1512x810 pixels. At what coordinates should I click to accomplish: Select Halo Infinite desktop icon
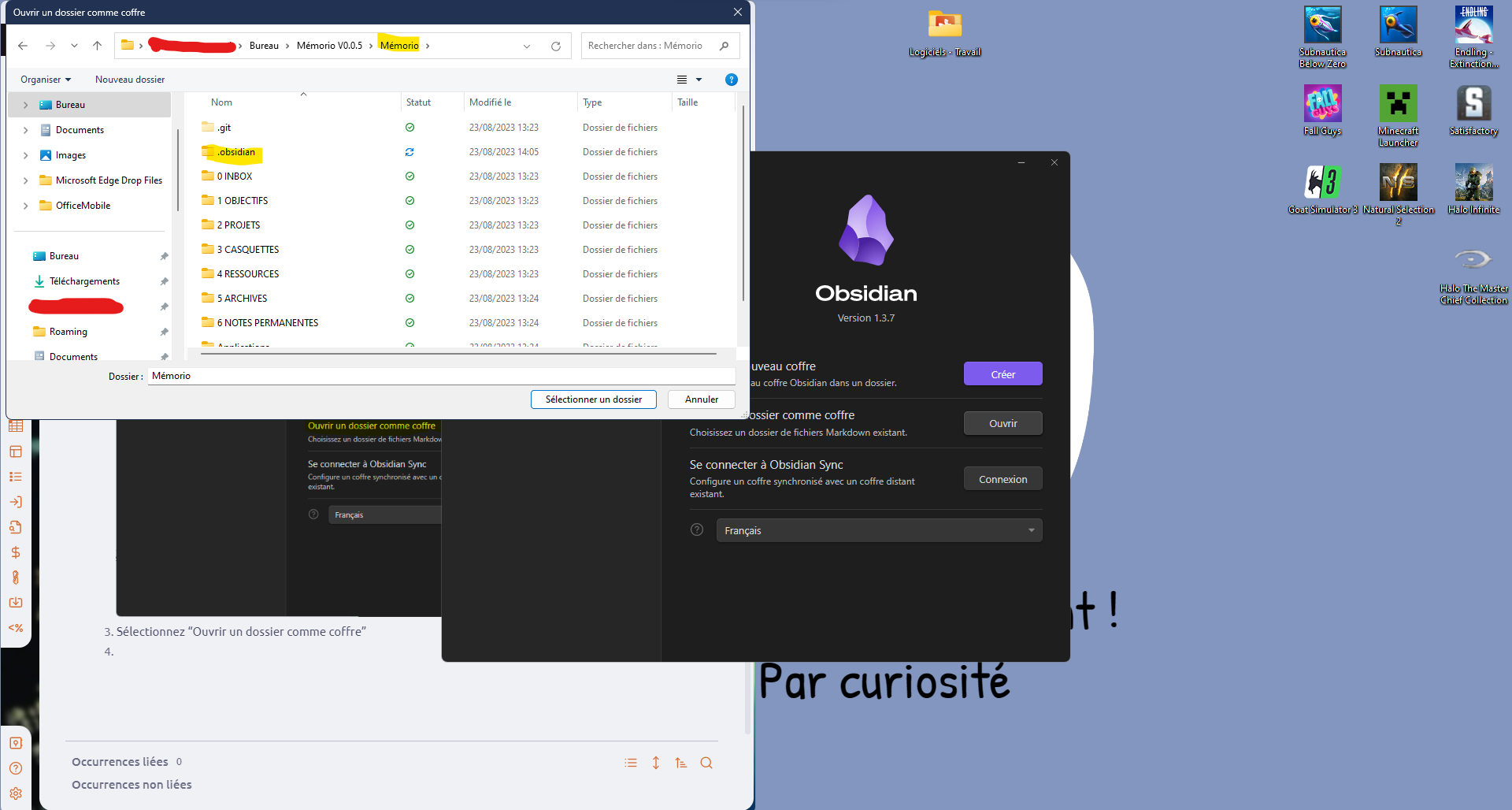point(1473,189)
